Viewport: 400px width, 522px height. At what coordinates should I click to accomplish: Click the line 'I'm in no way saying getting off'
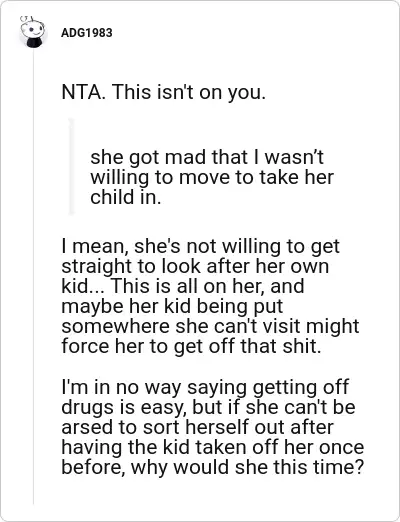[x=205, y=387]
